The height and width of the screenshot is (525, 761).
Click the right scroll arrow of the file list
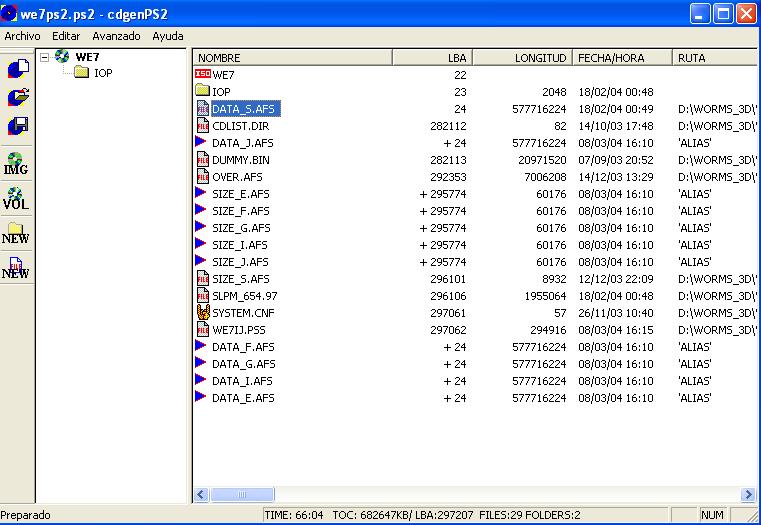coord(748,494)
